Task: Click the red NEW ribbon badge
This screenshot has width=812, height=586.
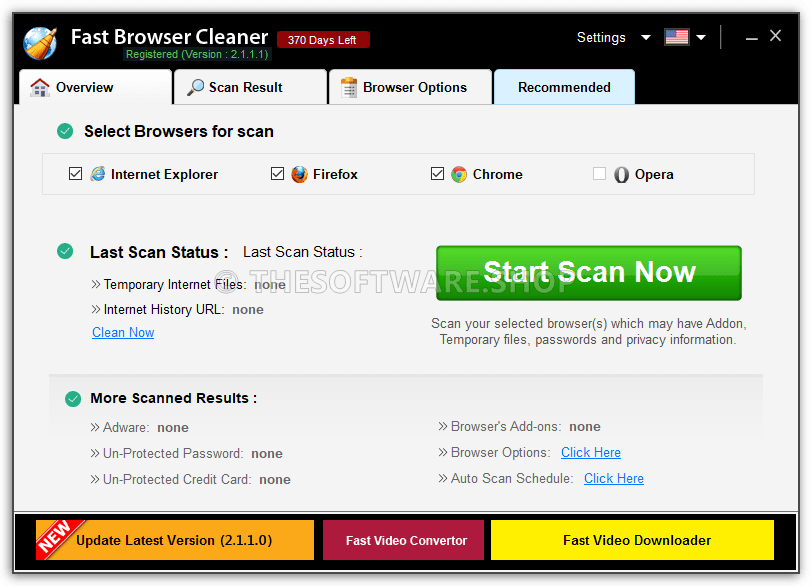Action: (56, 538)
